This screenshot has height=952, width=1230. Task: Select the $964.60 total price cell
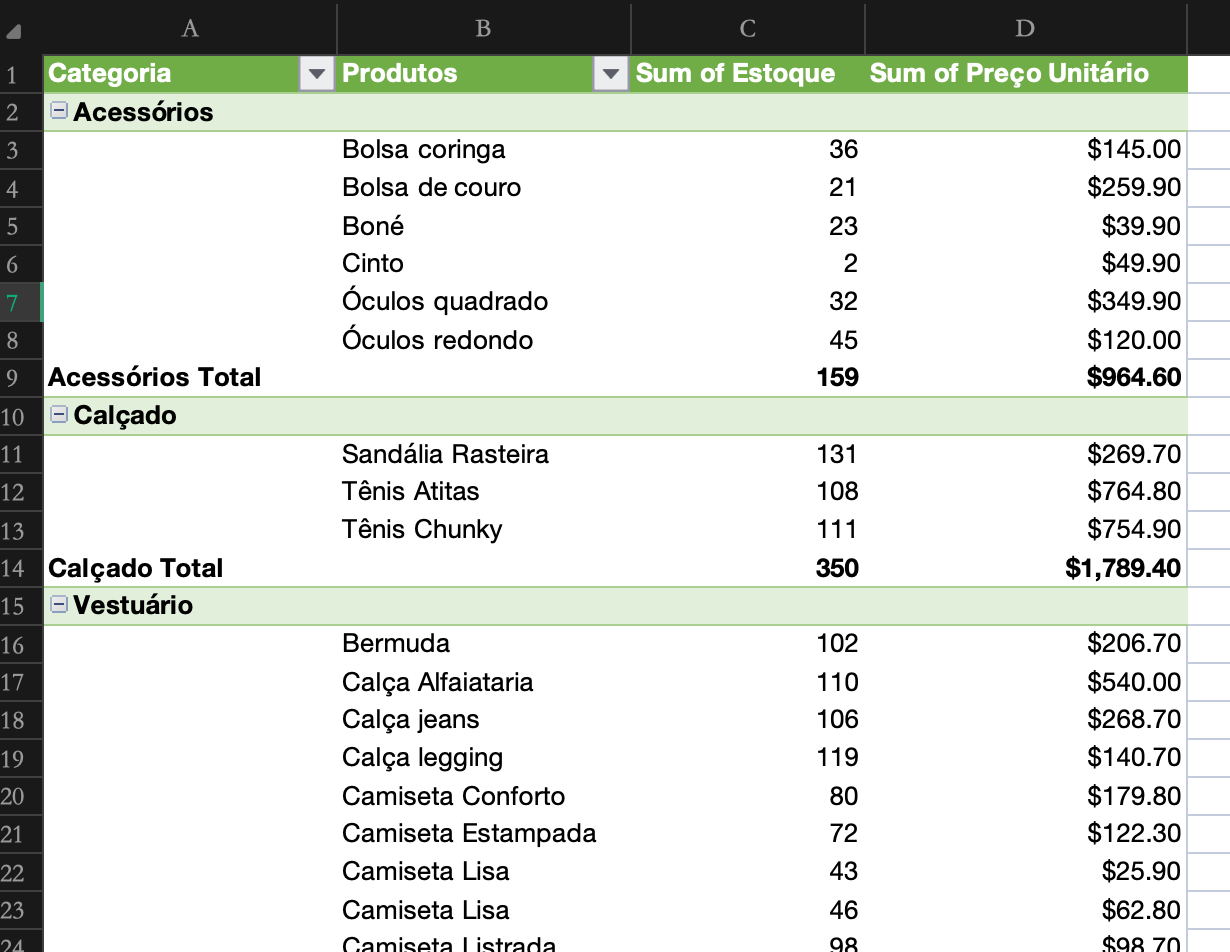pyautogui.click(x=1133, y=377)
